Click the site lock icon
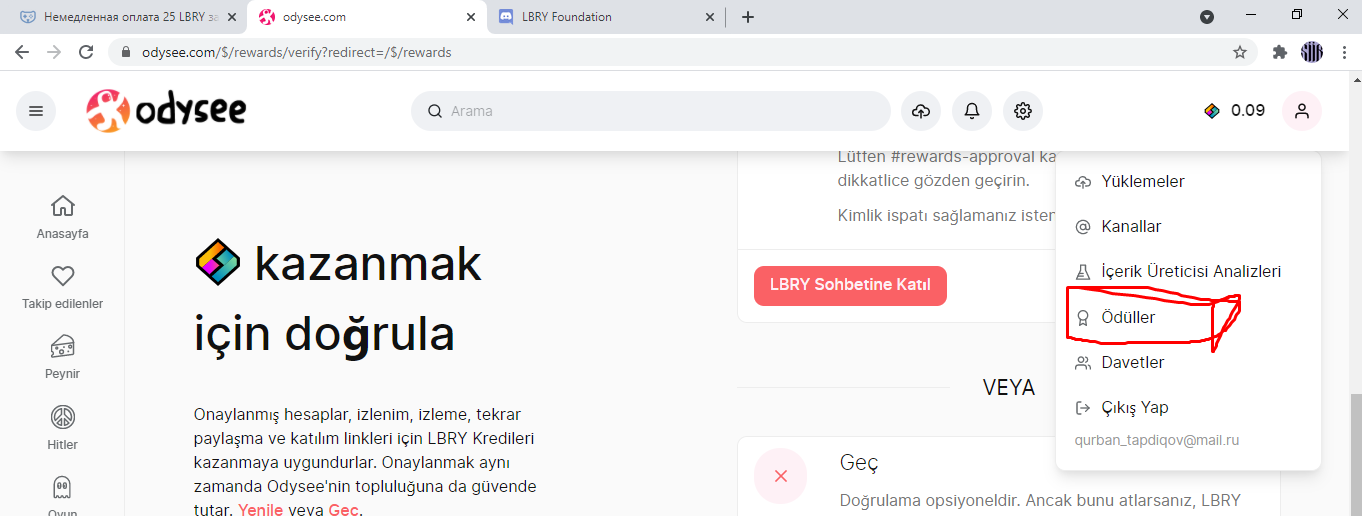The image size is (1362, 516). pos(126,52)
